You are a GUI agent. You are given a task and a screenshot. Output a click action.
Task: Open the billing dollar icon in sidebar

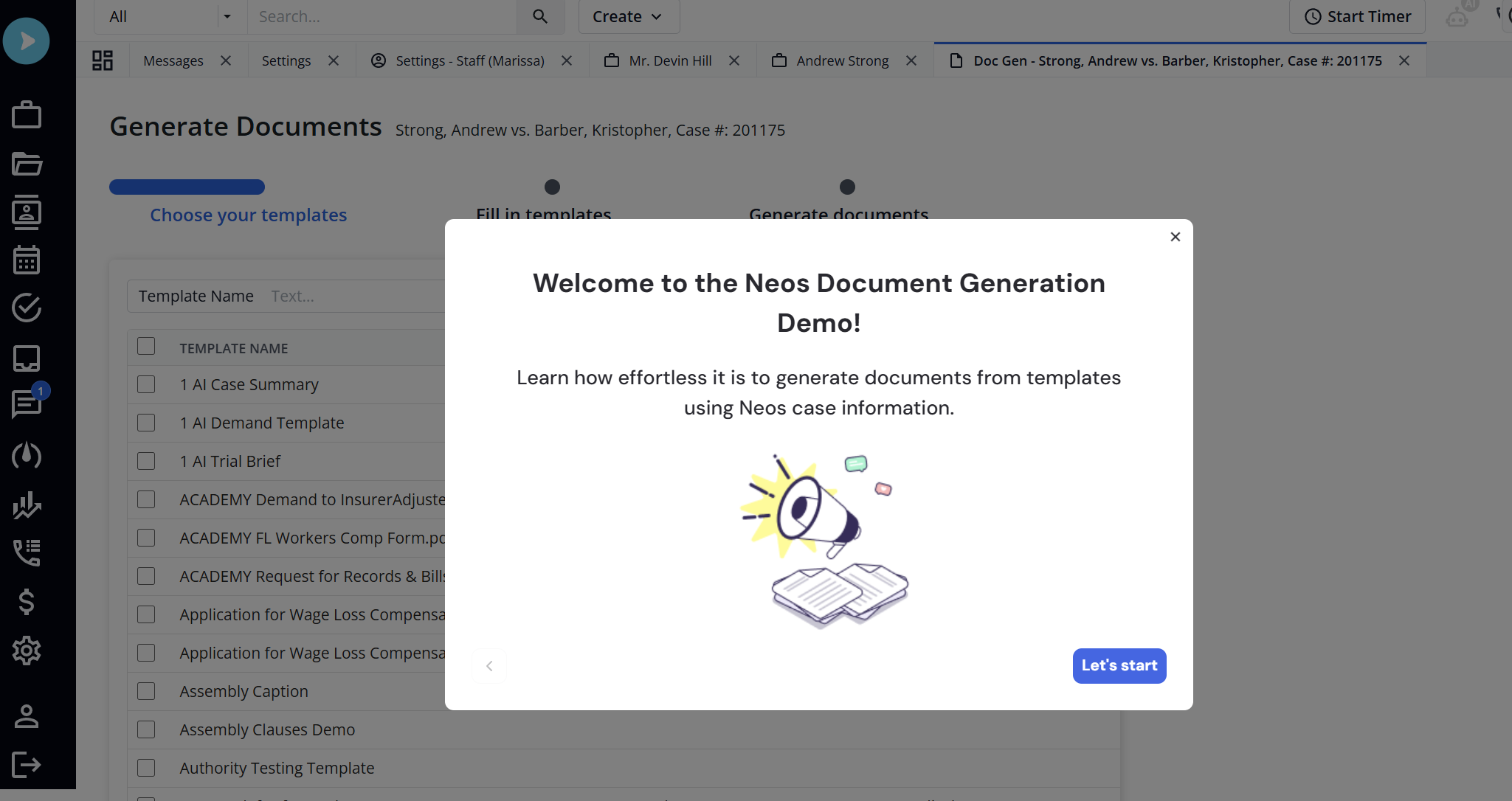27,602
